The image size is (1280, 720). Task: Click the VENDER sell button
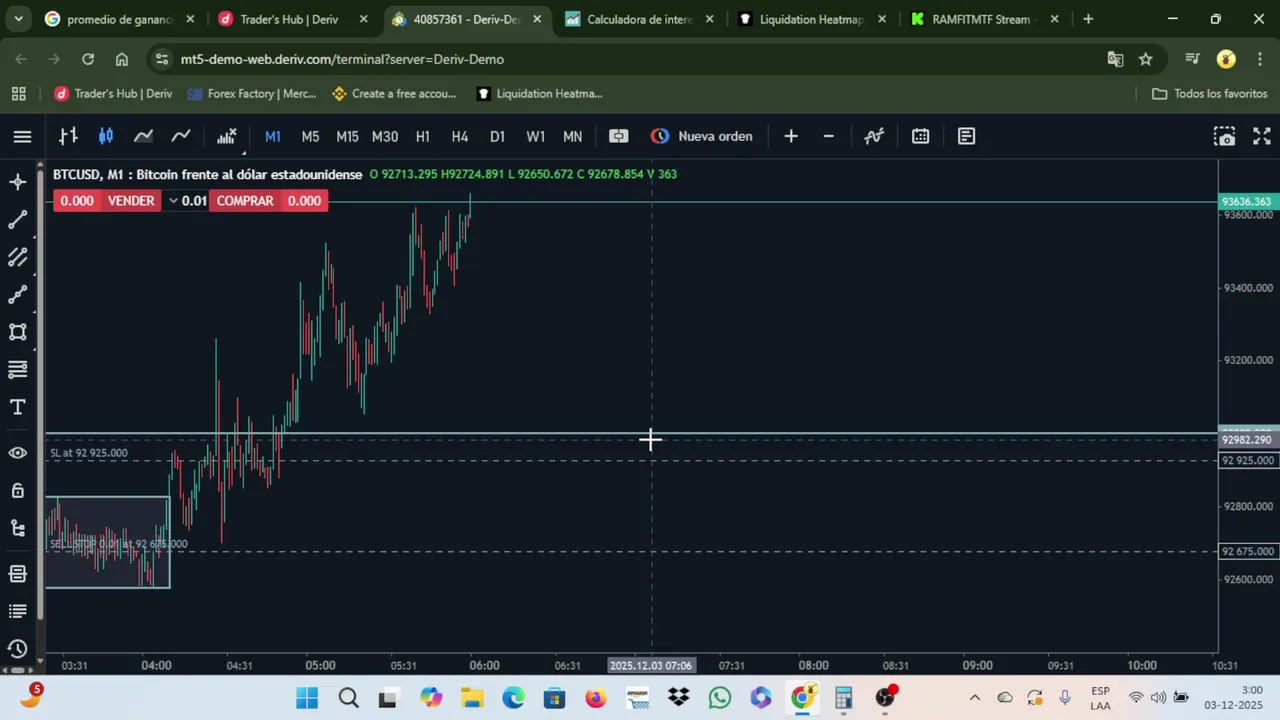coord(131,201)
